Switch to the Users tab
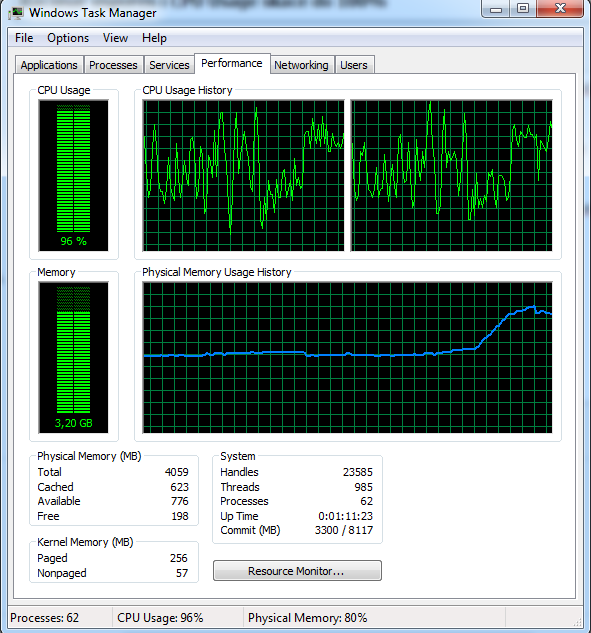This screenshot has width=591, height=633. 354,65
